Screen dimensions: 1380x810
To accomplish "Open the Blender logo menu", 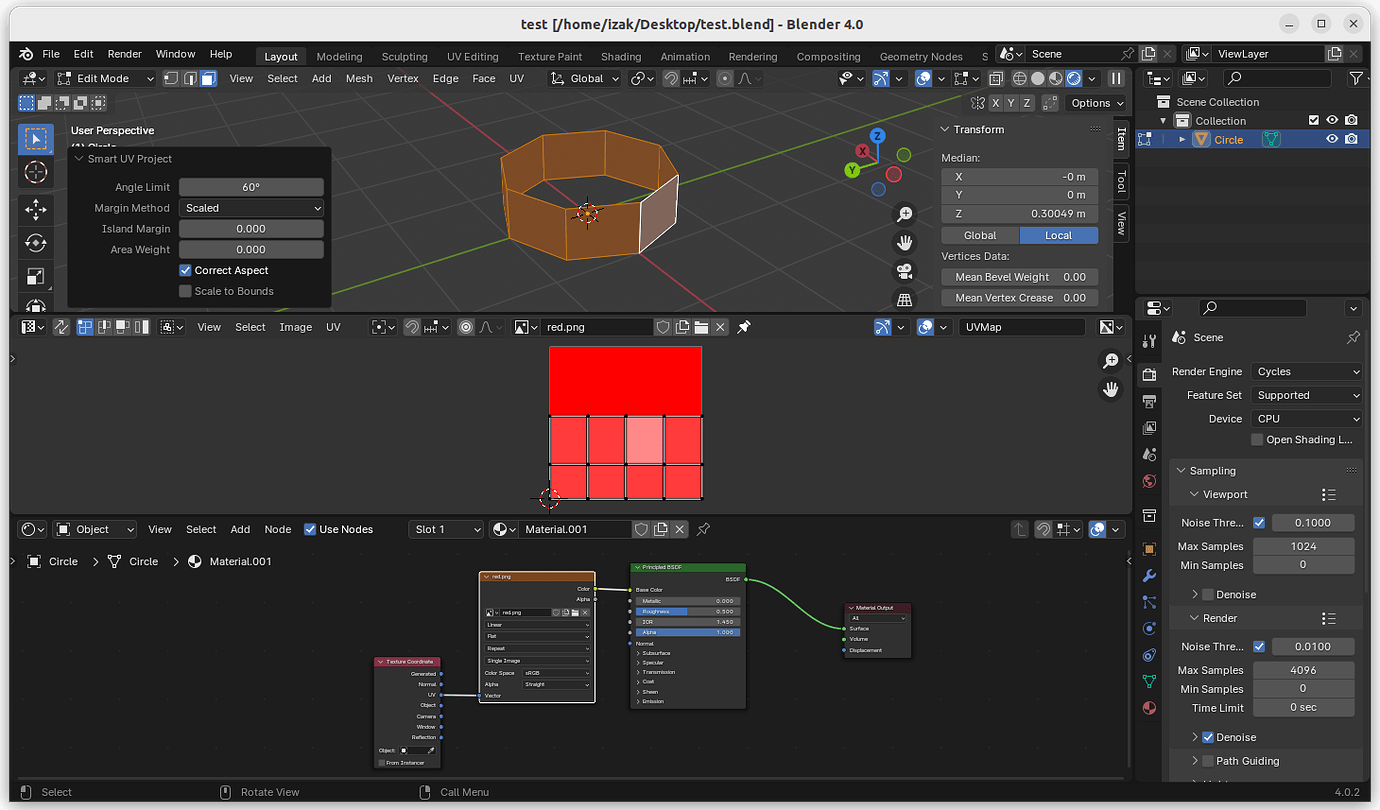I will 26,54.
